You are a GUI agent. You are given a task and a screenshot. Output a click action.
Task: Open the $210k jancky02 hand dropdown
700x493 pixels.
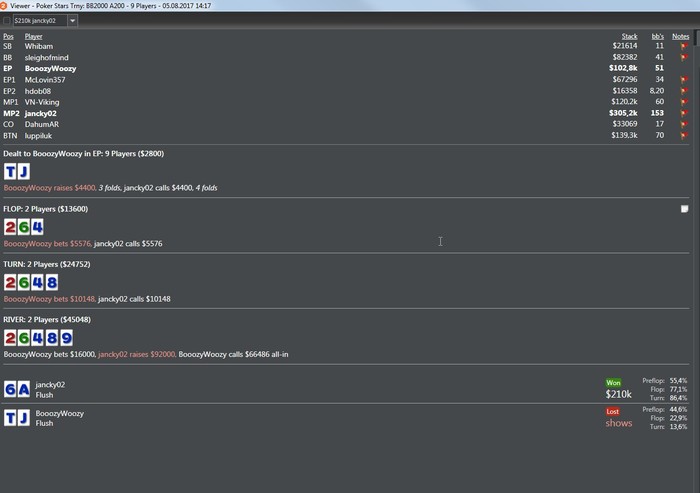click(x=72, y=21)
